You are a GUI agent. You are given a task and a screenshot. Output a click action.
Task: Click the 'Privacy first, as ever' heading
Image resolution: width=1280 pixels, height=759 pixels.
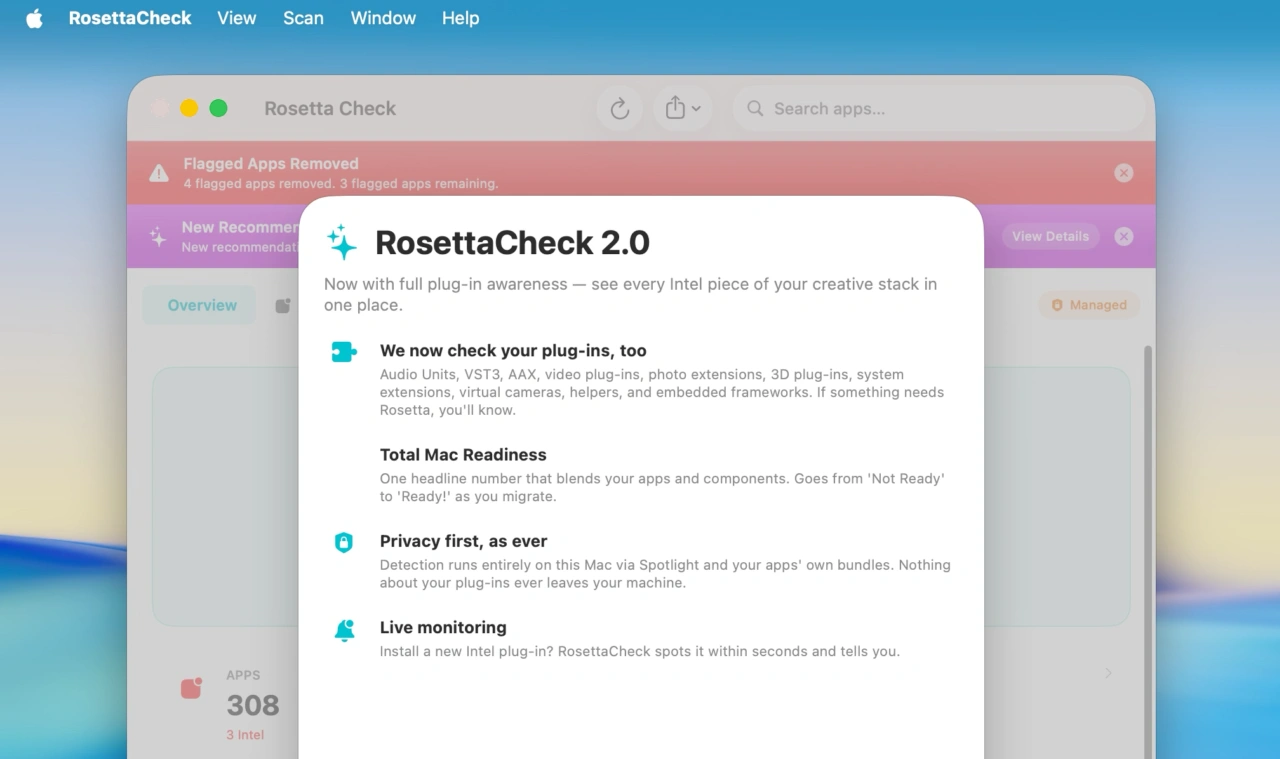coord(463,541)
